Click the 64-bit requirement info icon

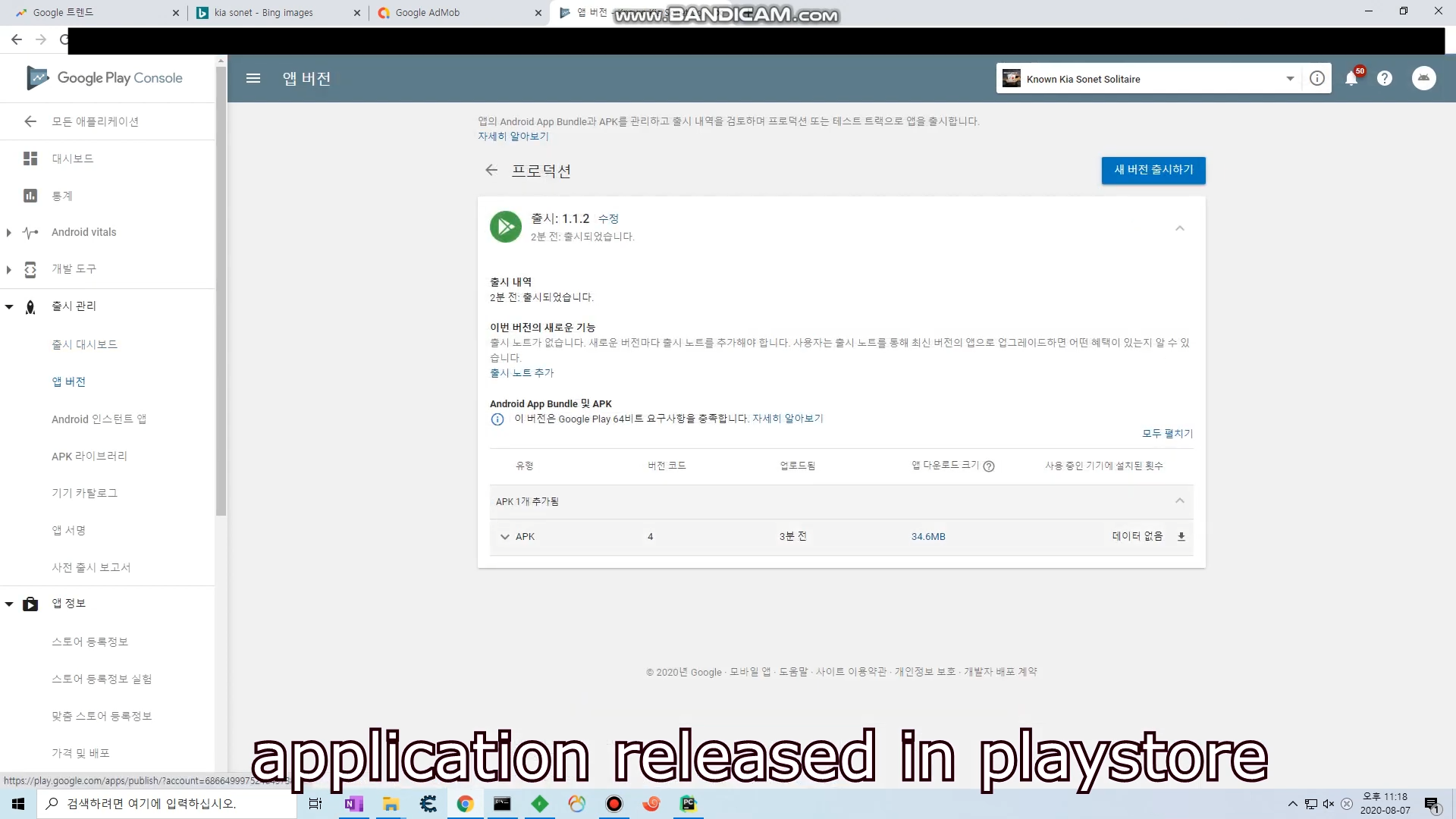click(x=497, y=419)
